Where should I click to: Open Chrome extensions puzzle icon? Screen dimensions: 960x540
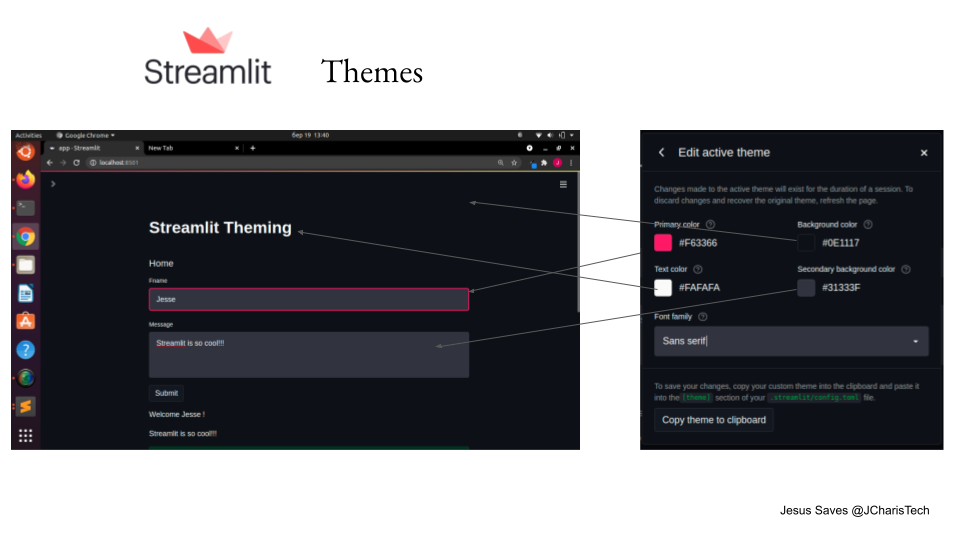pyautogui.click(x=544, y=163)
